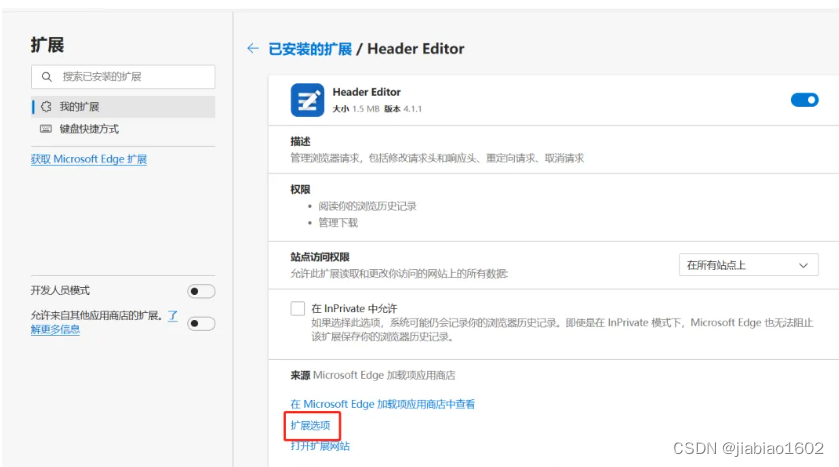Click the keyboard icon beside 键盘快捷方式
Viewport: 839px width, 467px height.
tap(46, 129)
